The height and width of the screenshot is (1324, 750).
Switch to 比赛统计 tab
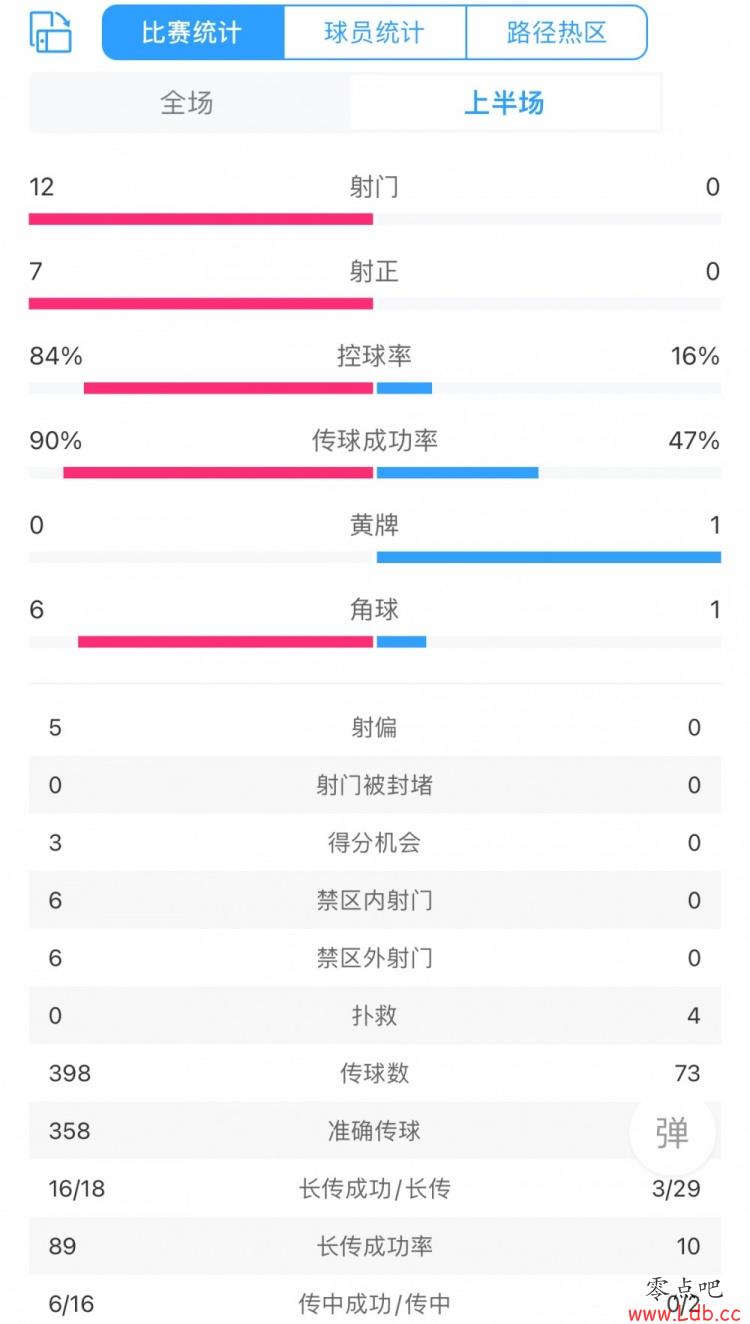pyautogui.click(x=193, y=32)
